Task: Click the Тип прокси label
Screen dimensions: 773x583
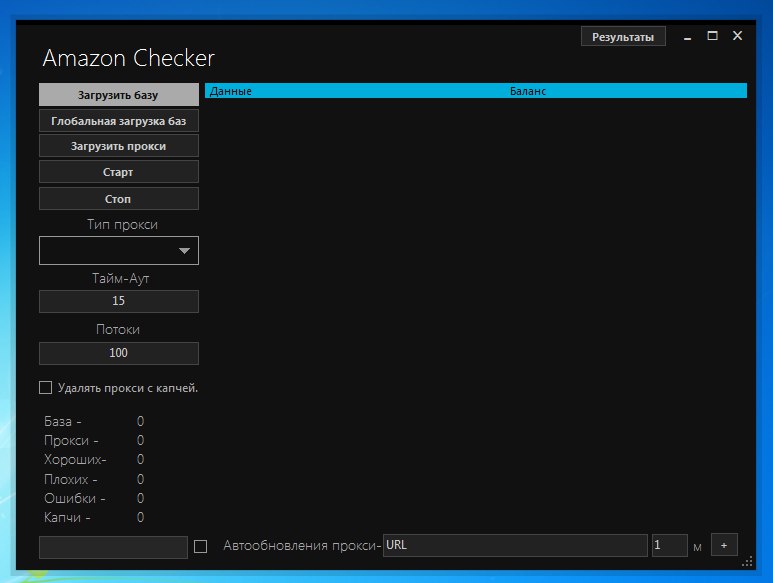Action: [x=122, y=225]
